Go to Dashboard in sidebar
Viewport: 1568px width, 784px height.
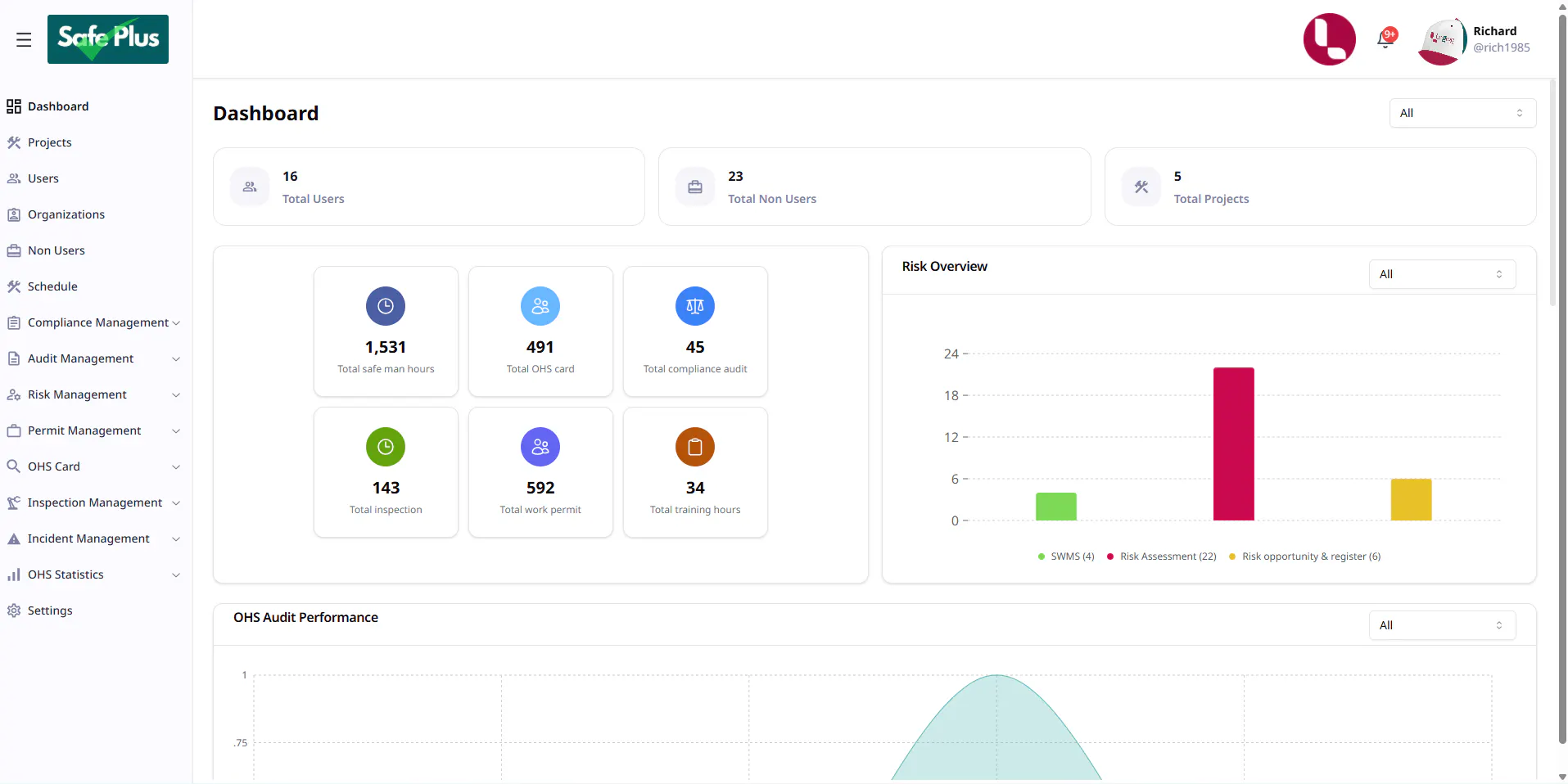click(x=58, y=106)
